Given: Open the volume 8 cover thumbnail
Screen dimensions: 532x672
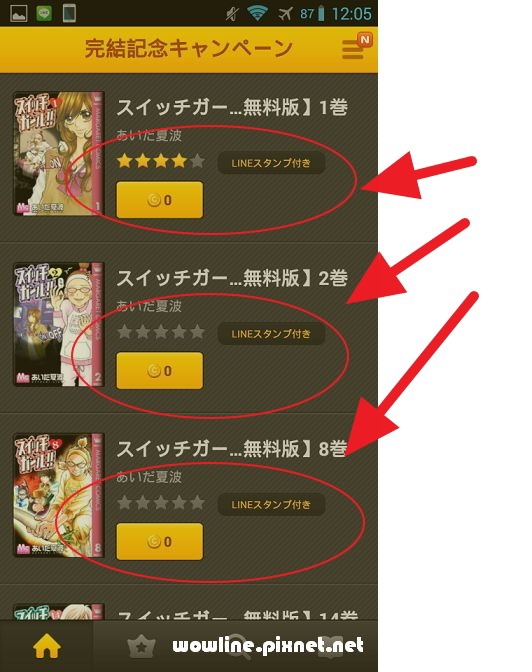Looking at the screenshot, I should [59, 495].
